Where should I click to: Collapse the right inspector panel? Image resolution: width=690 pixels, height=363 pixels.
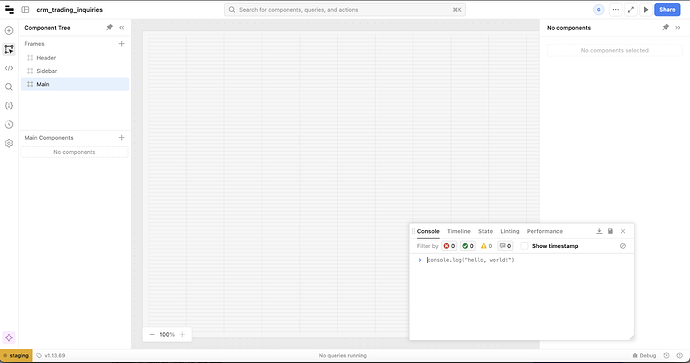[678, 28]
